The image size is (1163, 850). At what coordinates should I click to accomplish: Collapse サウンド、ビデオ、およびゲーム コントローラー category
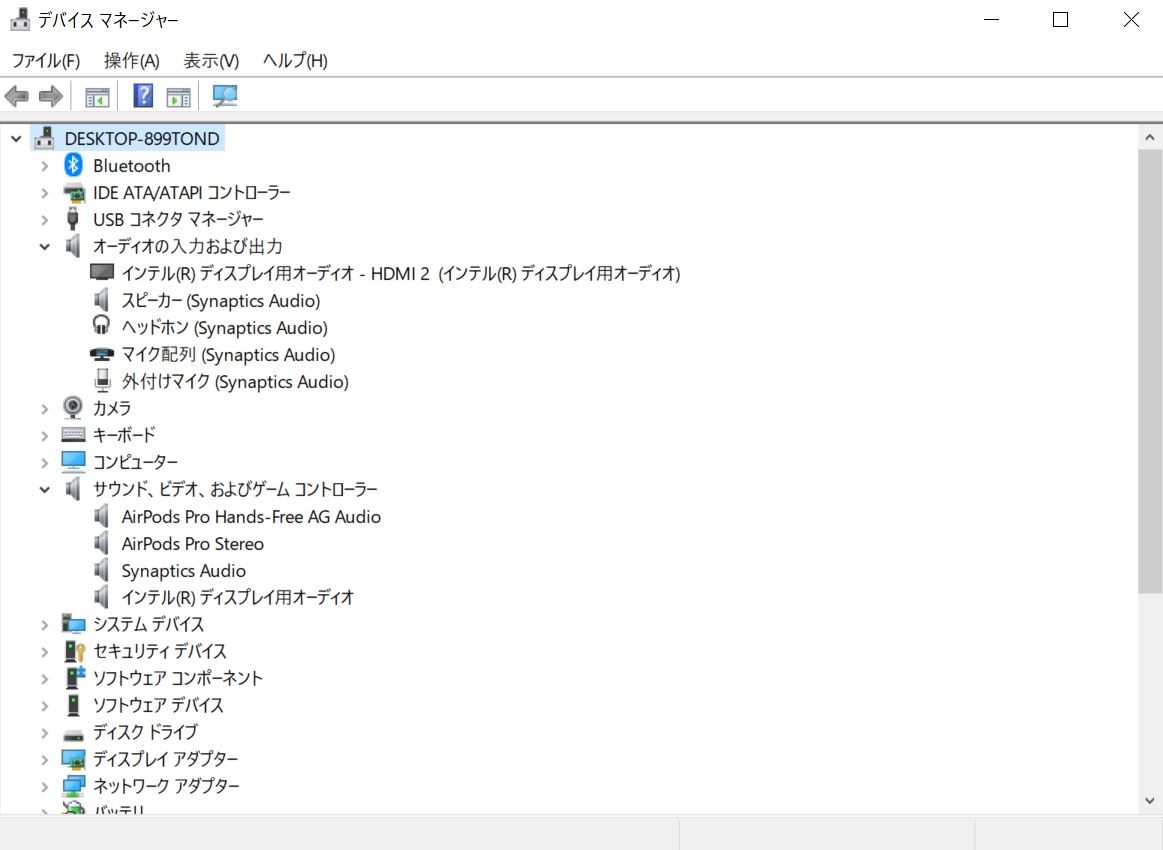(x=45, y=490)
